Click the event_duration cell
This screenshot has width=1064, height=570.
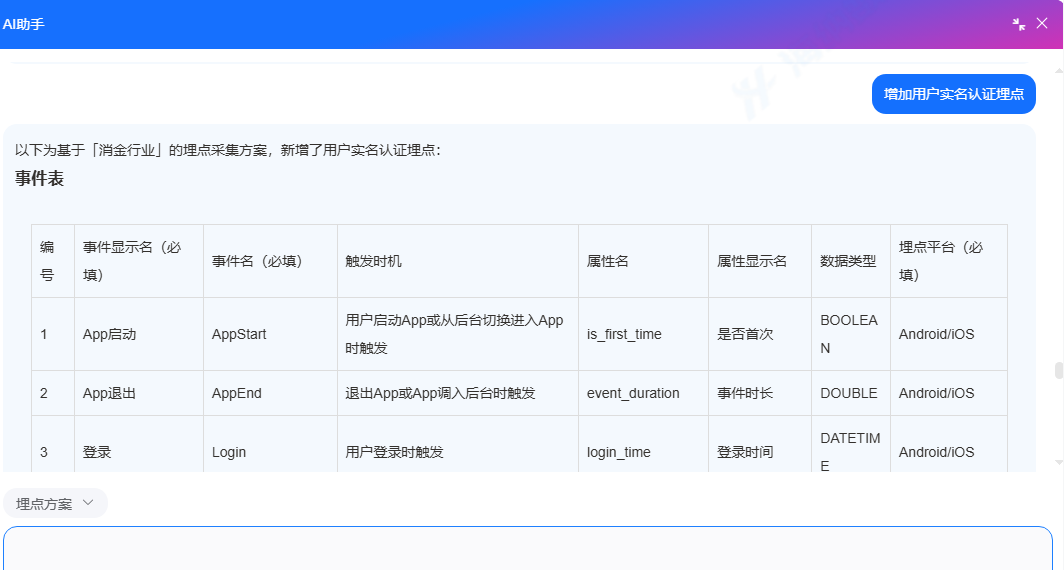643,393
